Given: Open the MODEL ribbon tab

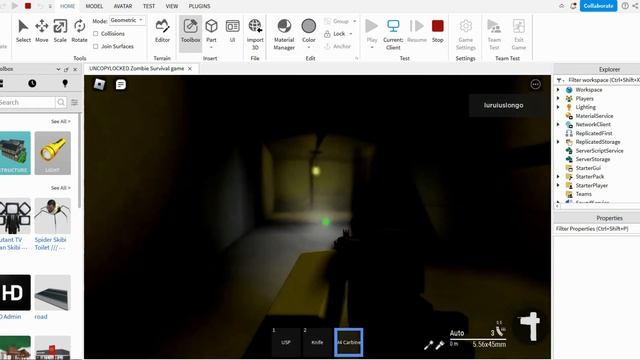Looking at the screenshot, I should (x=94, y=6).
